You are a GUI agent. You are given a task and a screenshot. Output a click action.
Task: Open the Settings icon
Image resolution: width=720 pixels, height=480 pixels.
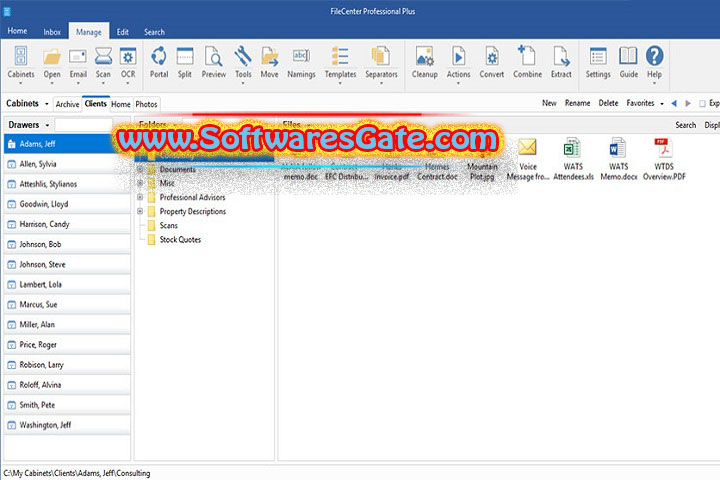tap(598, 56)
